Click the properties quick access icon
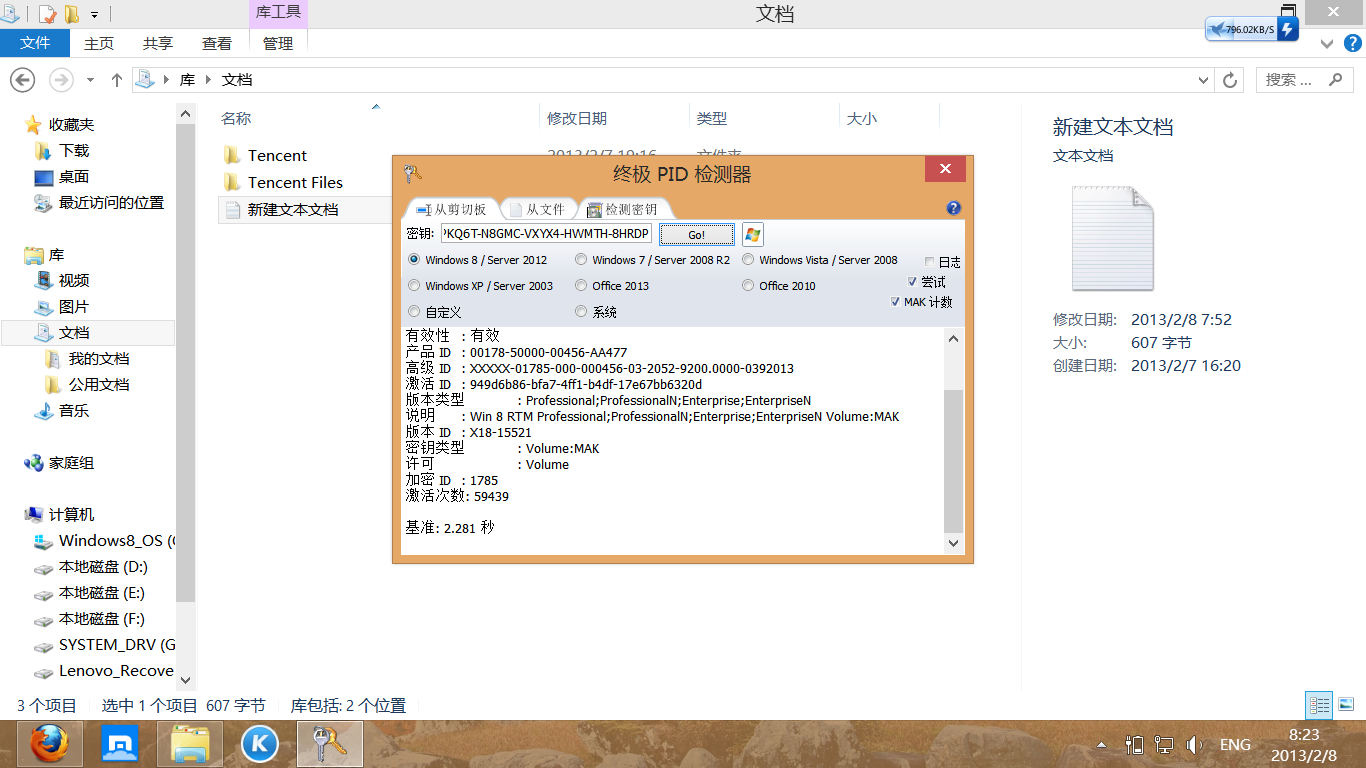Image resolution: width=1366 pixels, height=768 pixels. pos(47,14)
